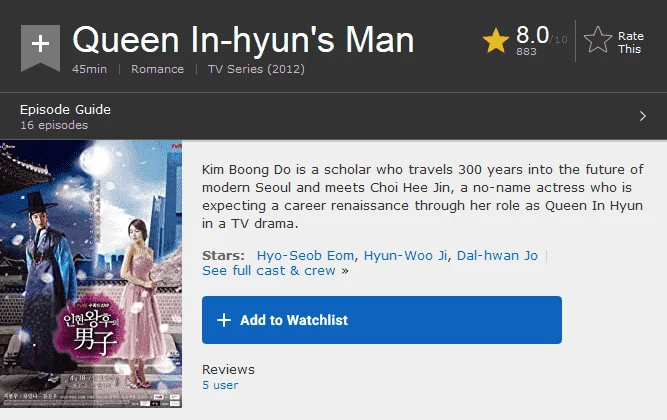
Task: Click the 8.0 rating score
Action: click(x=532, y=34)
